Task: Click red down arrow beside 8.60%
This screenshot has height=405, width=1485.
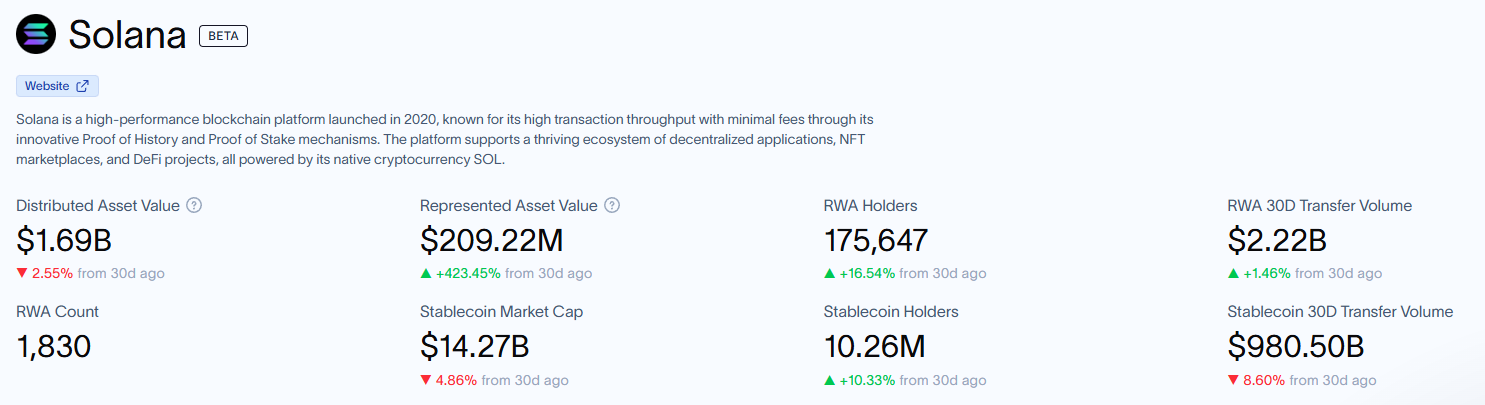Action: click(1233, 380)
